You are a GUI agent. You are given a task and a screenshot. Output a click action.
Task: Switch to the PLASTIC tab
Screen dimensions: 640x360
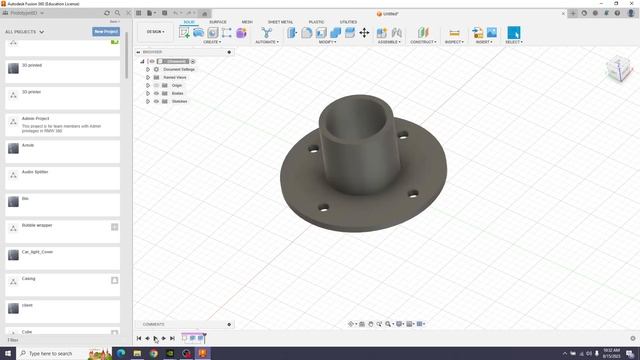click(316, 22)
